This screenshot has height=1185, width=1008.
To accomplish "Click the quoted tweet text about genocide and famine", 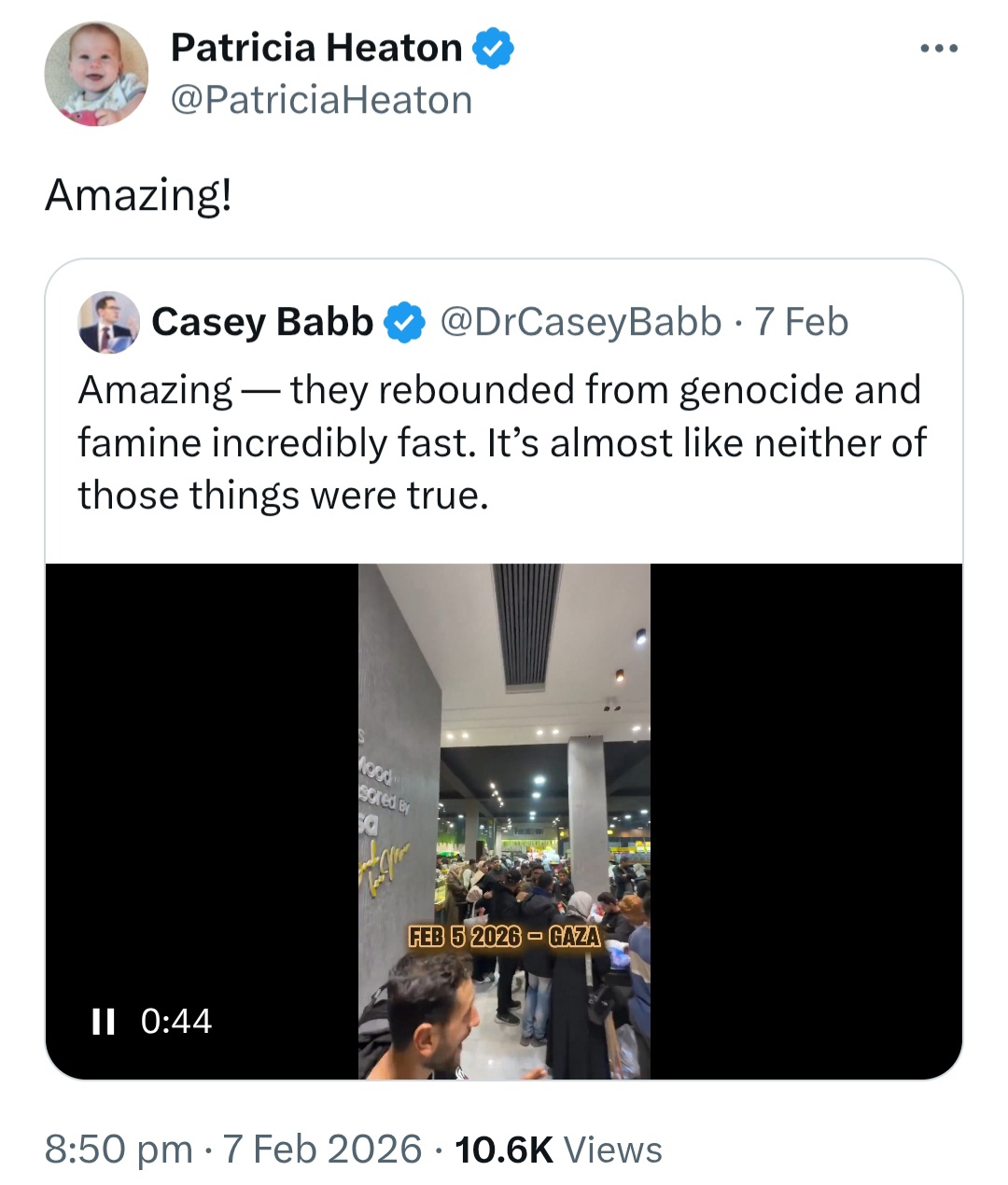I will point(502,442).
